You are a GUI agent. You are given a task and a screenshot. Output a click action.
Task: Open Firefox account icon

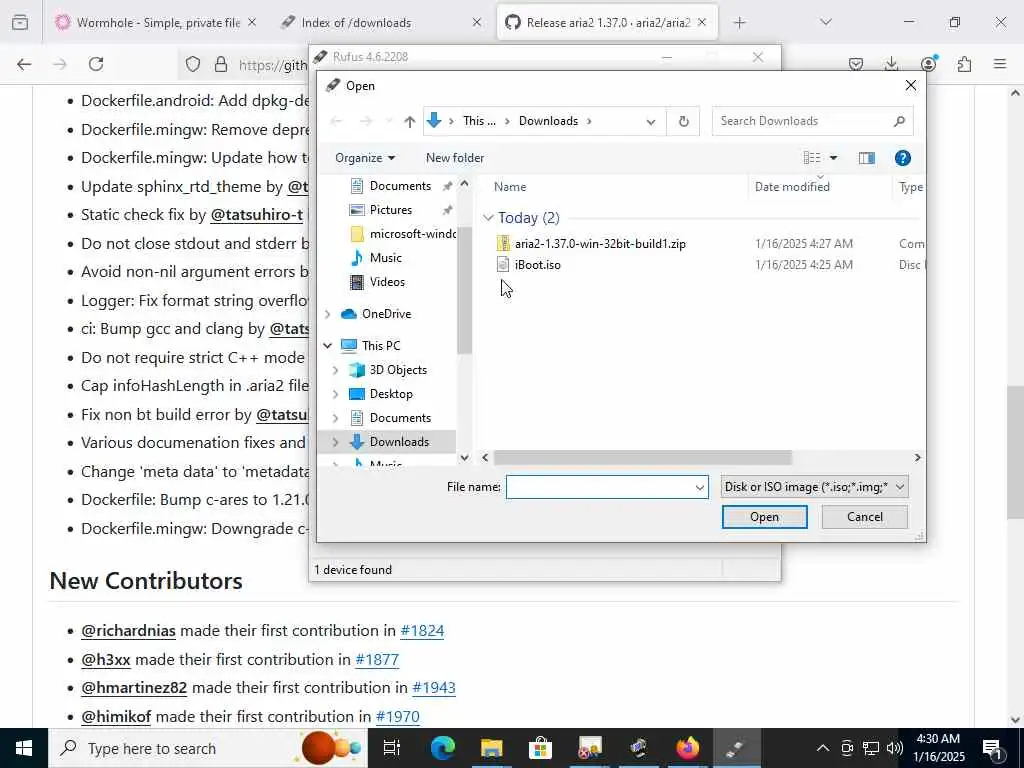click(x=928, y=64)
